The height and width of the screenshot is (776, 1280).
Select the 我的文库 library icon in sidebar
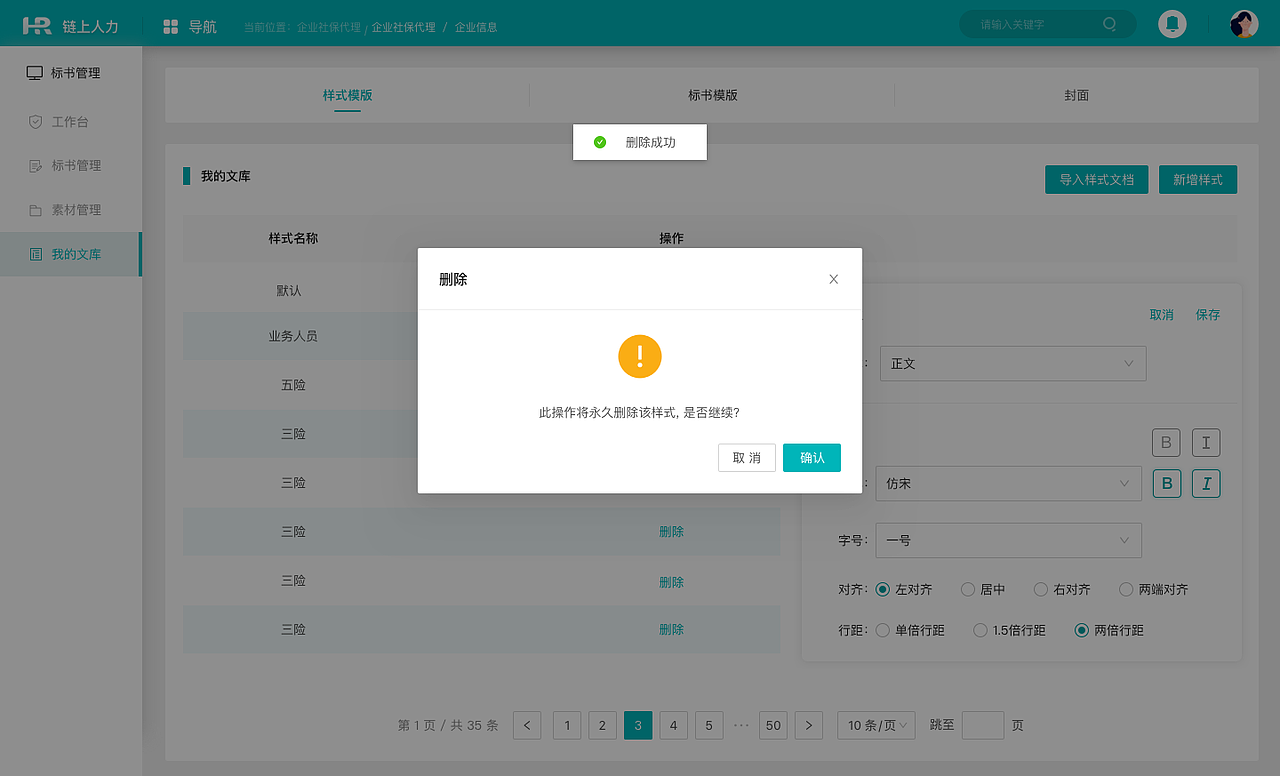34,254
